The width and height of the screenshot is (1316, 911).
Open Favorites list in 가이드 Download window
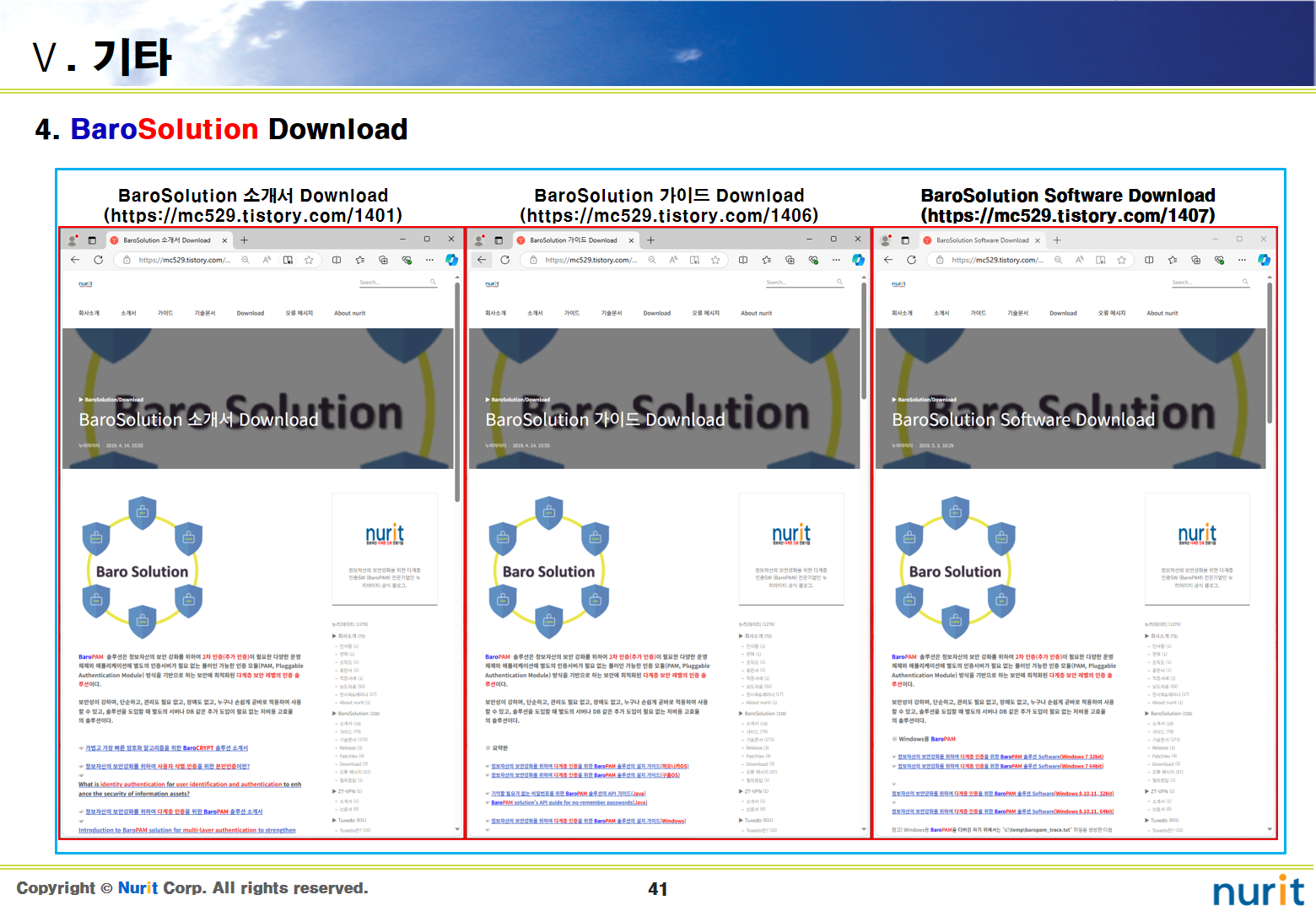[766, 260]
